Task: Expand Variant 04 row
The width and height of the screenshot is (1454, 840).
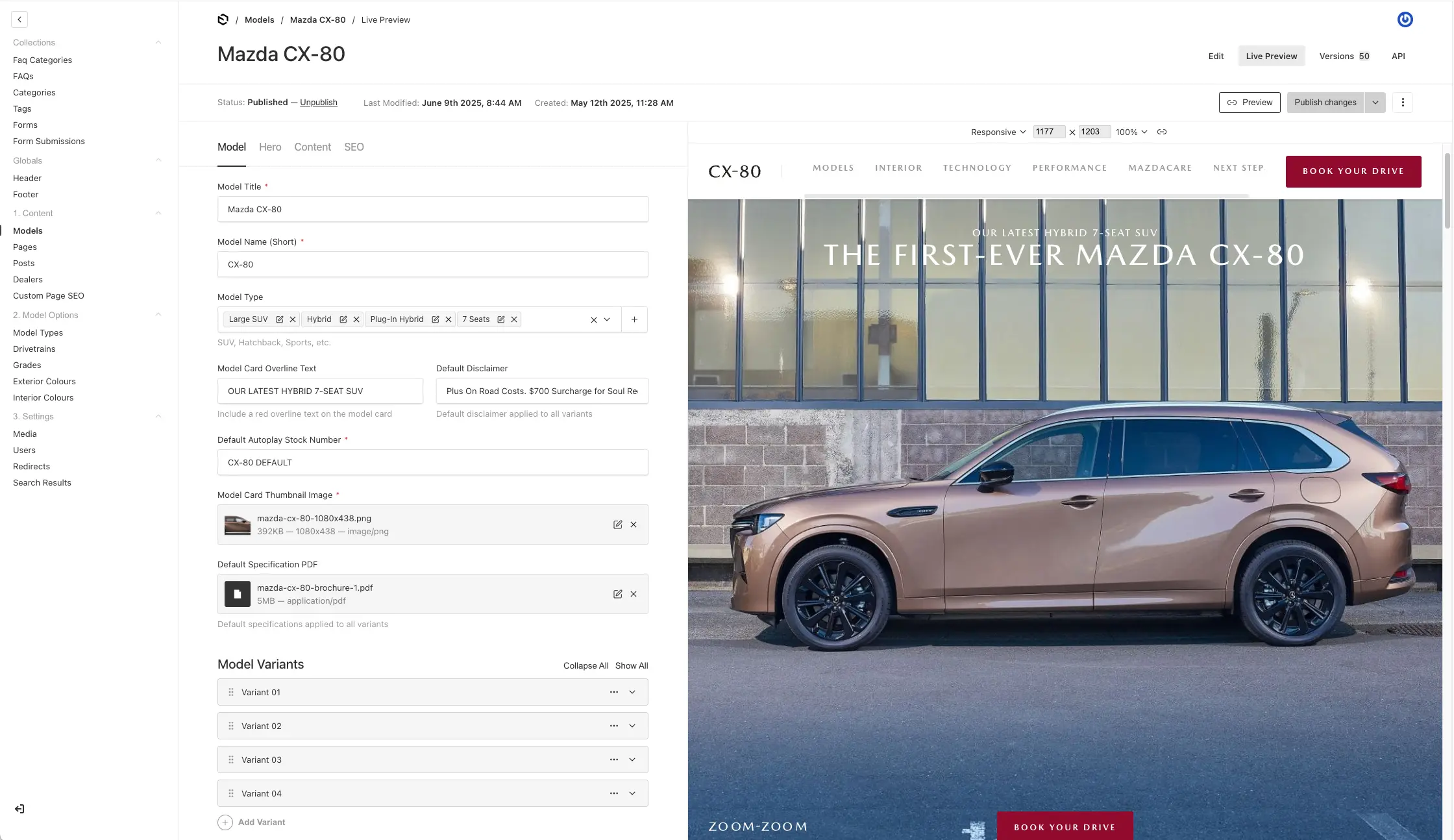Action: 632,793
